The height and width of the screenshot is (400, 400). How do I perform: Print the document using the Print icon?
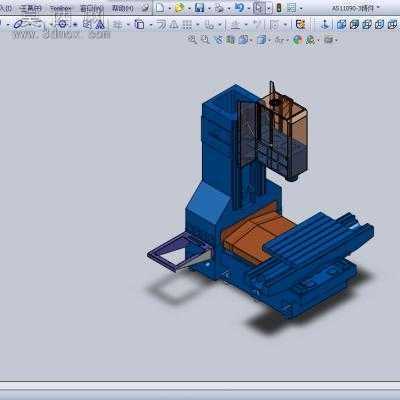(x=219, y=8)
